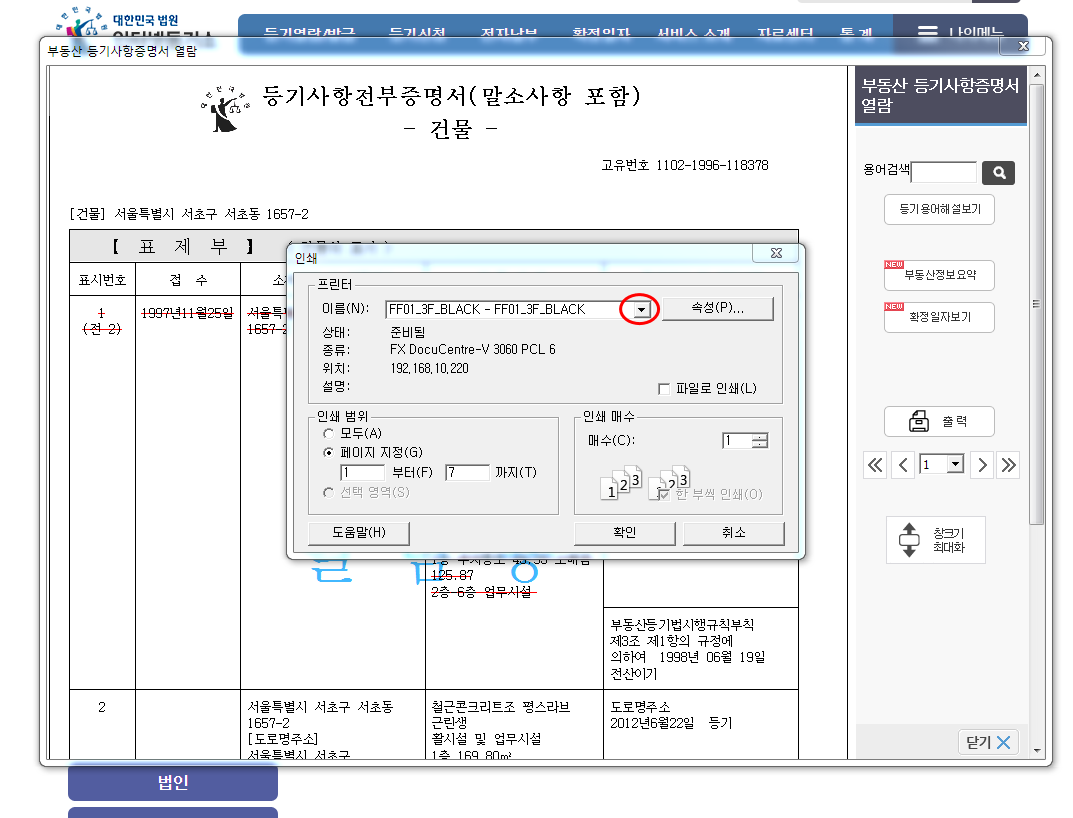Click the 고유번호 1102-1996-118378 text
This screenshot has height=818, width=1073.
(x=684, y=166)
